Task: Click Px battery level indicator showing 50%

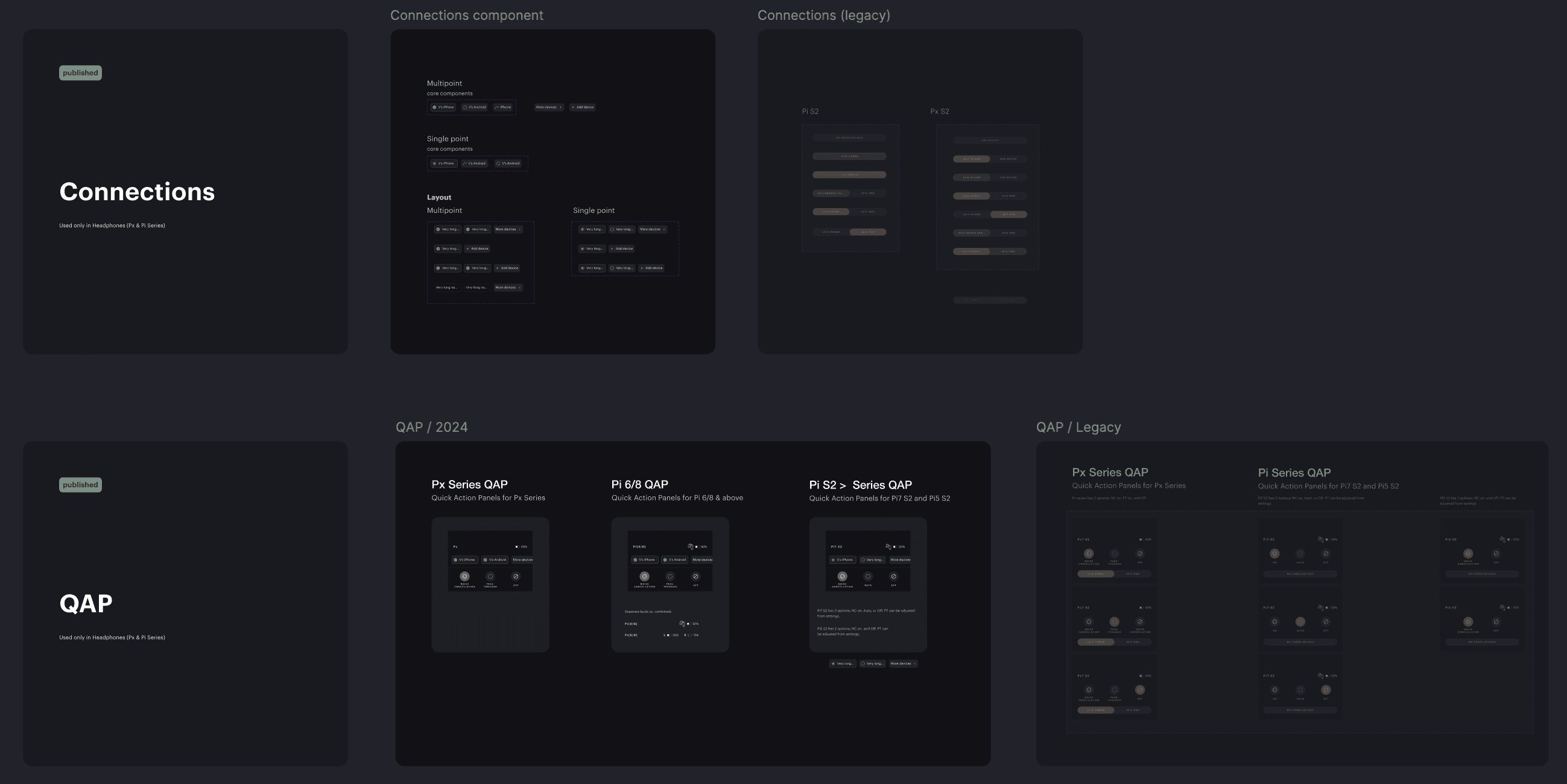Action: (x=521, y=546)
